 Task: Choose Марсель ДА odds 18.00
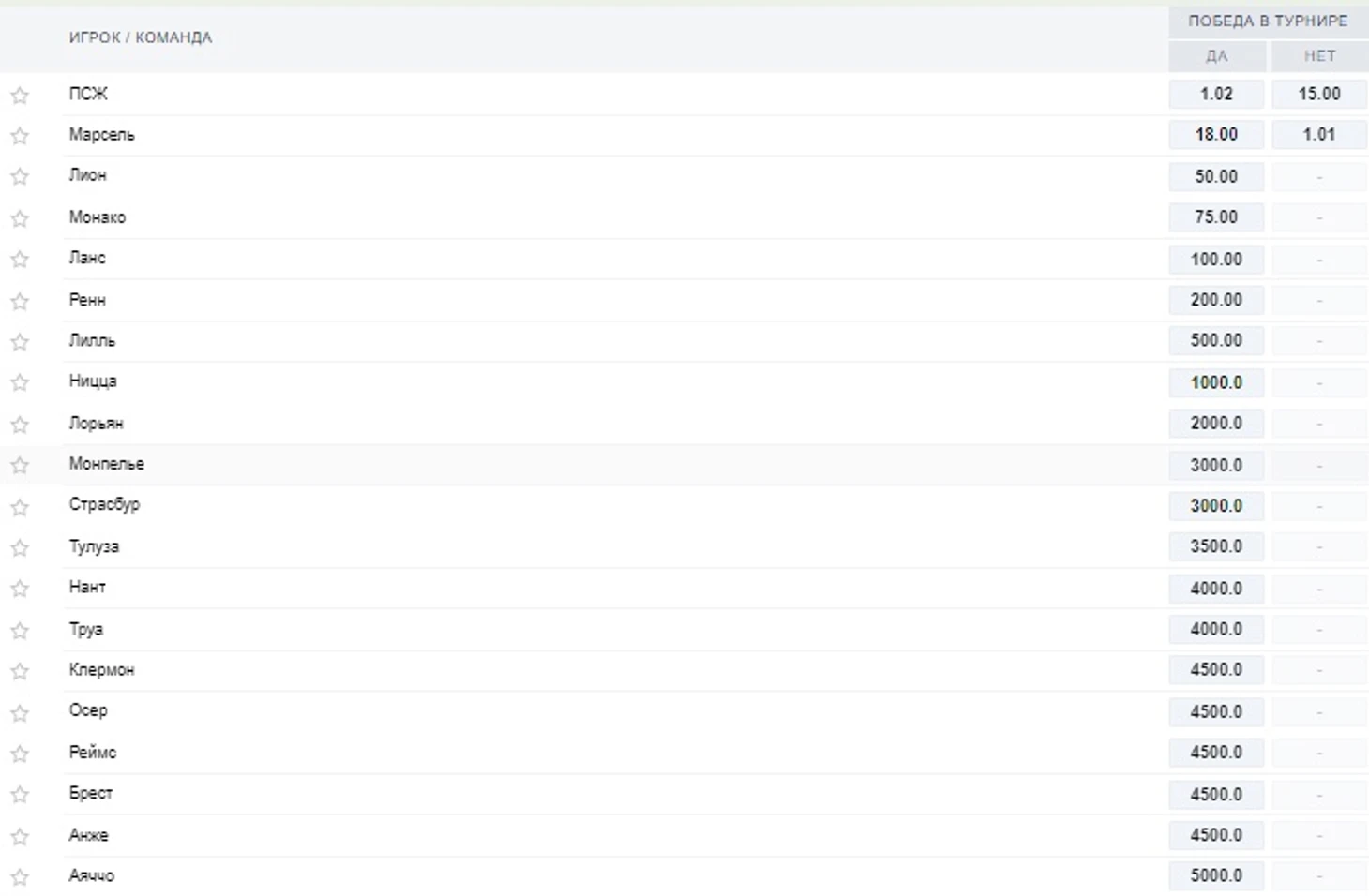tap(1216, 134)
